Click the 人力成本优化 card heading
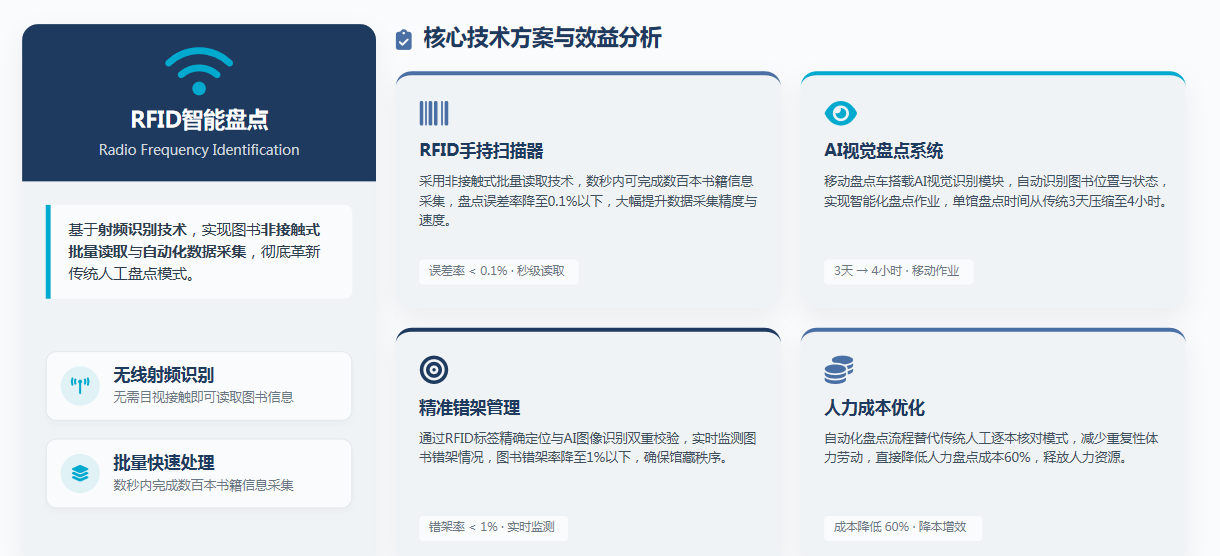This screenshot has height=556, width=1220. (874, 408)
